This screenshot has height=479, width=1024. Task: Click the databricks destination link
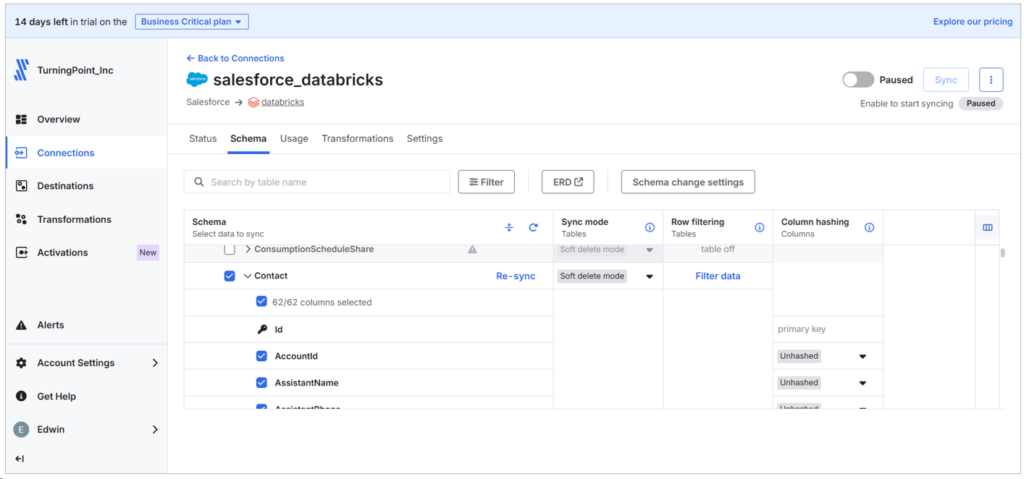[283, 103]
